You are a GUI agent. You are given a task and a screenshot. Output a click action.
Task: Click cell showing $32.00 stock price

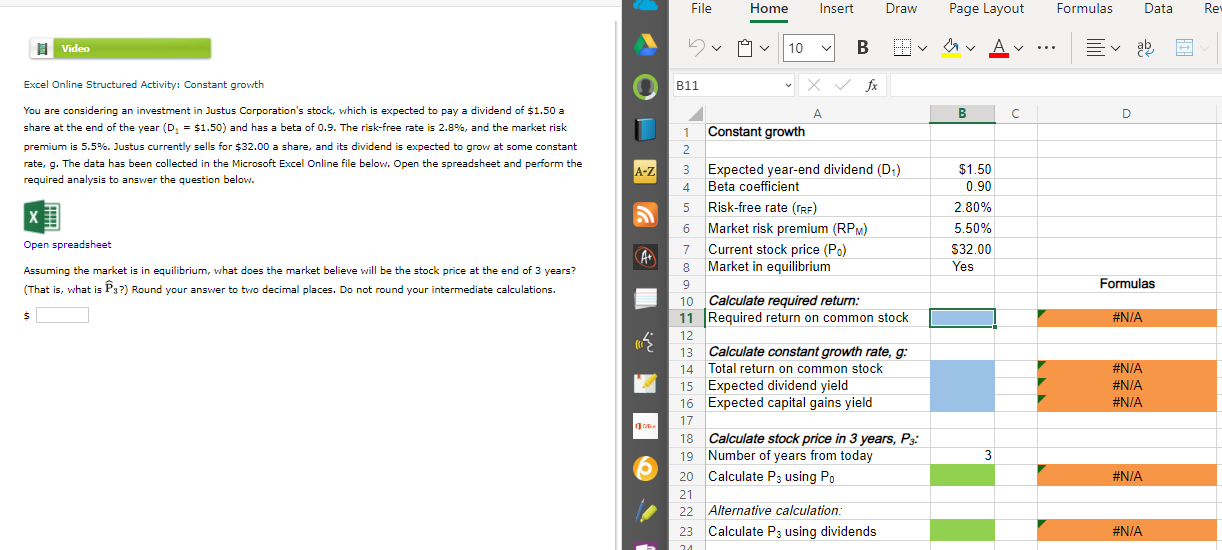coord(962,249)
